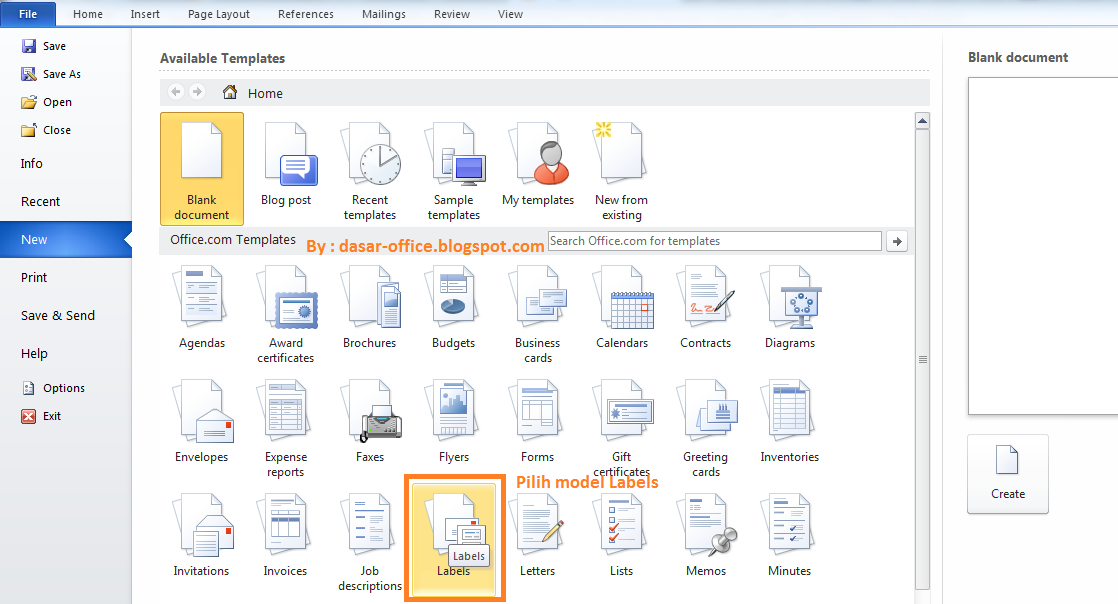Focus the Search Office.com templates field
This screenshot has width=1118, height=604.
(x=714, y=241)
